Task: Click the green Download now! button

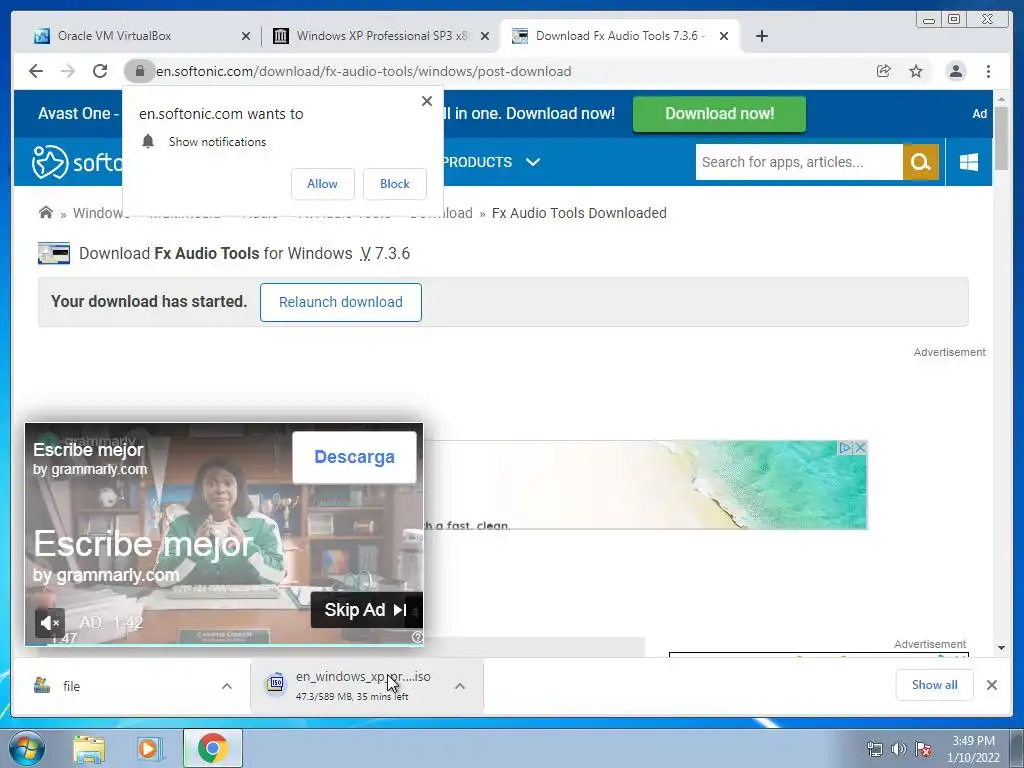Action: point(719,114)
